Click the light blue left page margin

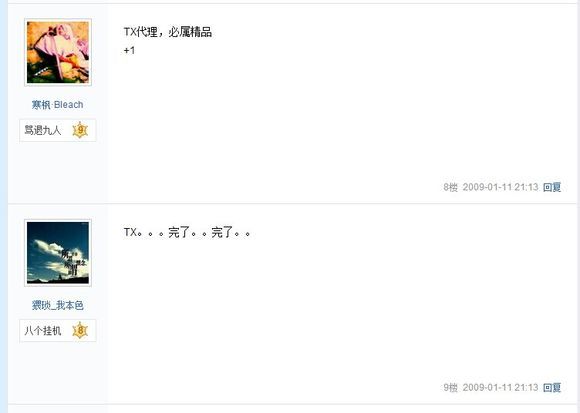point(4,206)
